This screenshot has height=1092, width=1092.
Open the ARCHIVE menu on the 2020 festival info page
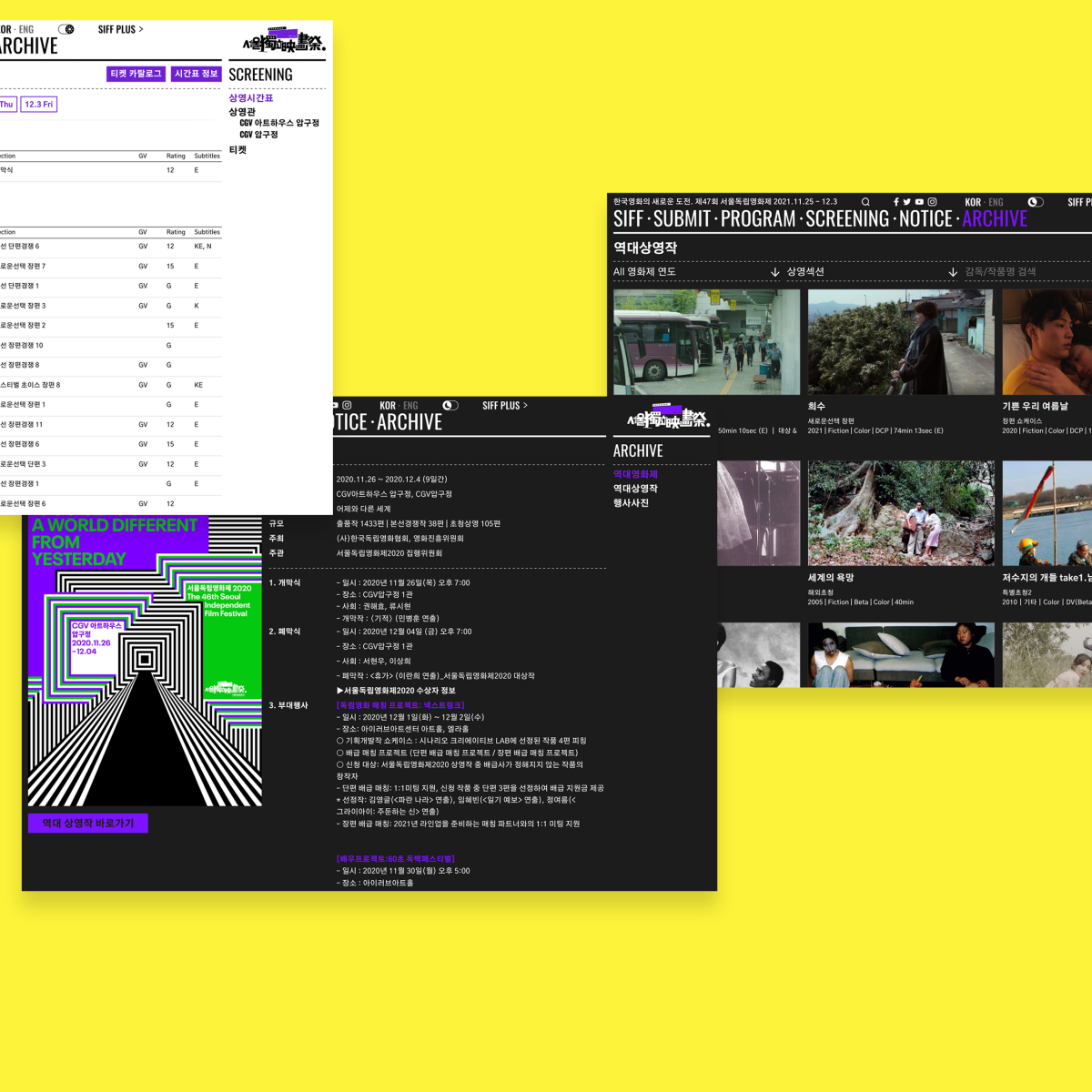tap(409, 422)
